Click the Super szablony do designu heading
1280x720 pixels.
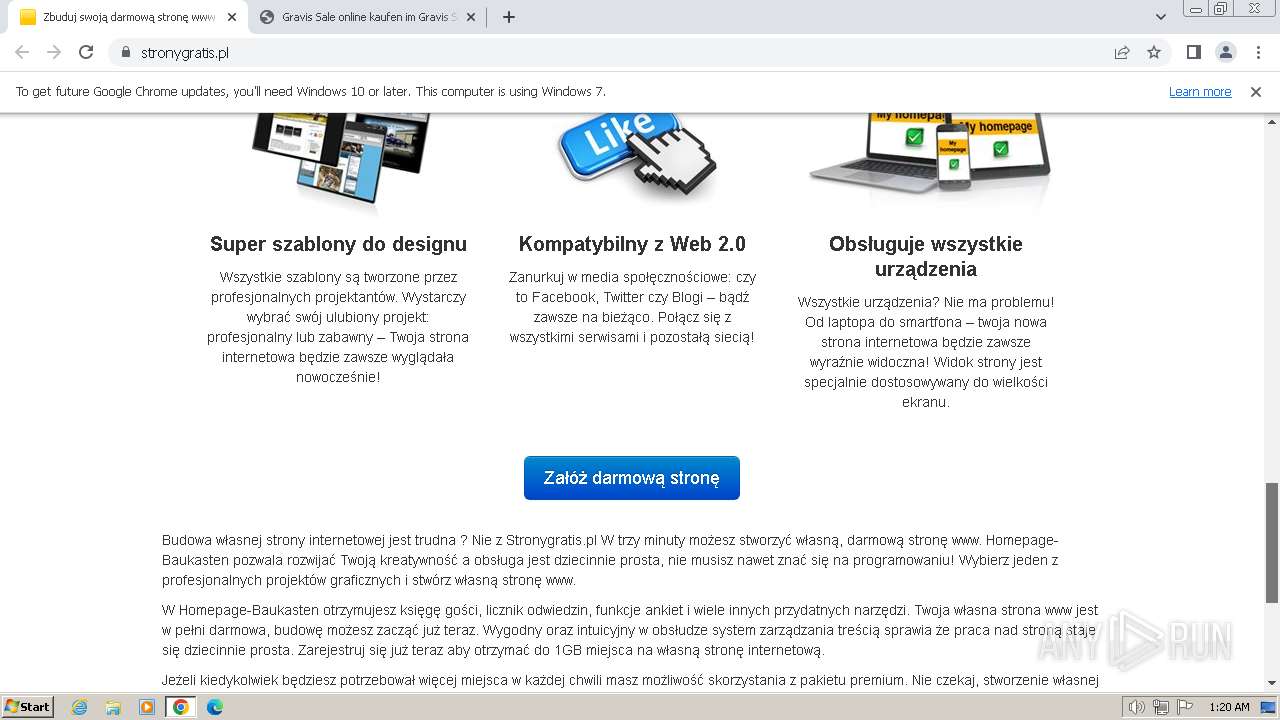(x=338, y=244)
